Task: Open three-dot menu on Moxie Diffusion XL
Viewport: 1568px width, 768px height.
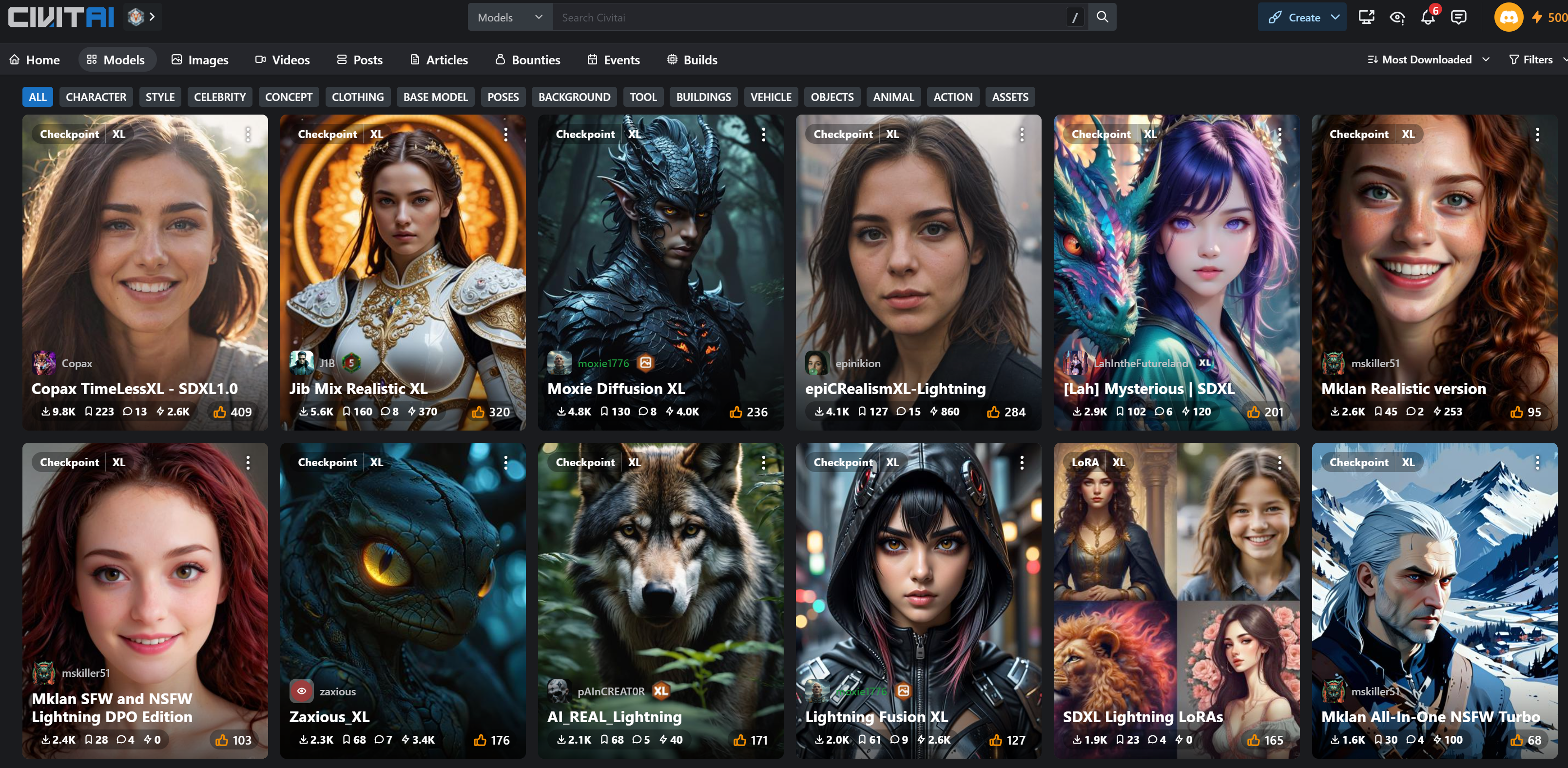Action: click(763, 135)
